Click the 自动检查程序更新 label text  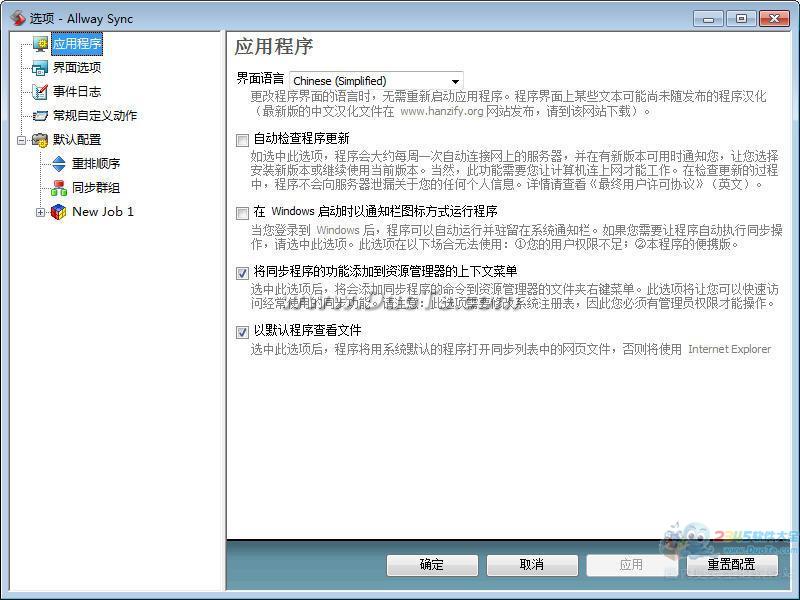302,138
